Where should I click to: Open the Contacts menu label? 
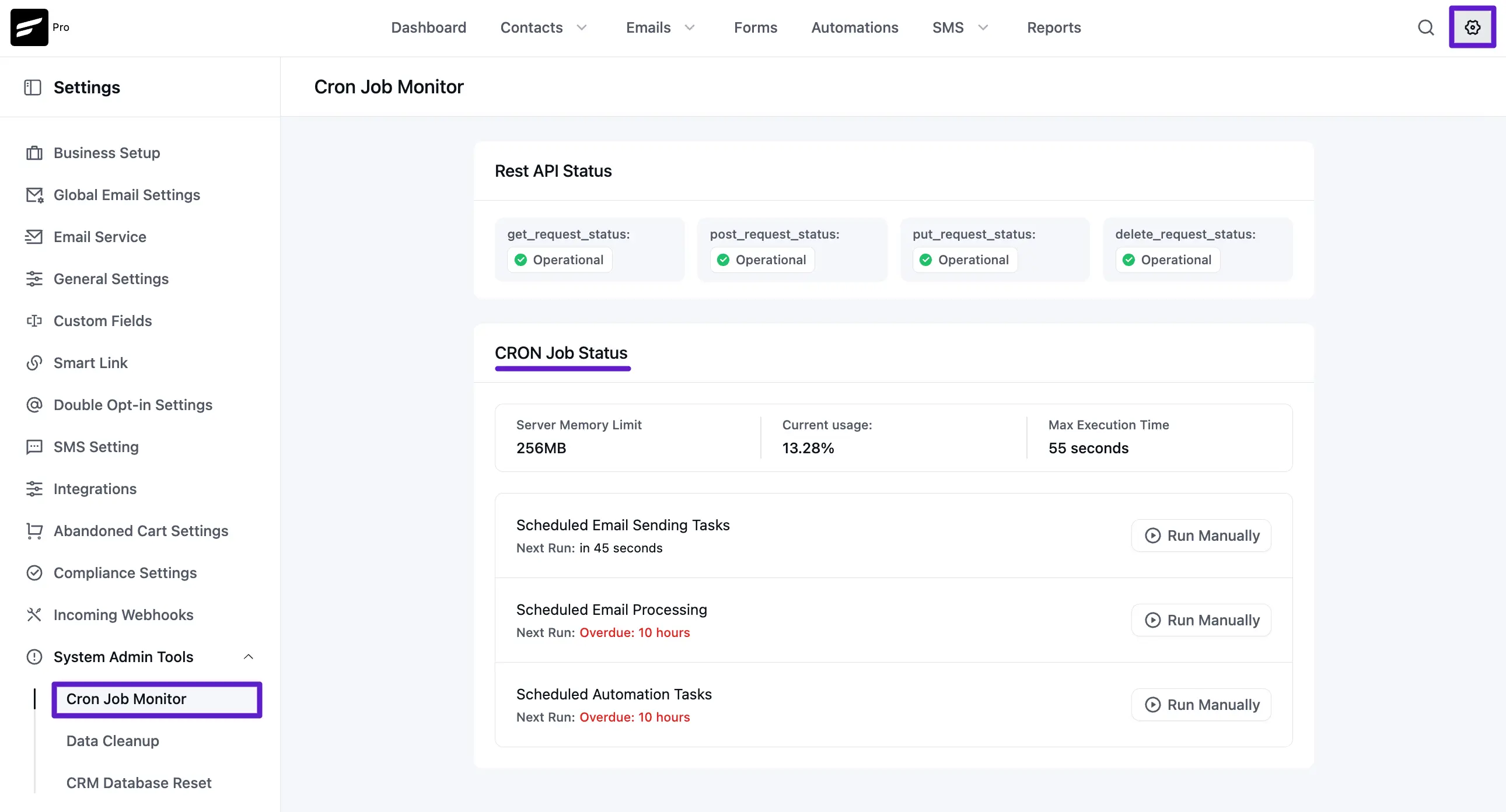[x=532, y=27]
